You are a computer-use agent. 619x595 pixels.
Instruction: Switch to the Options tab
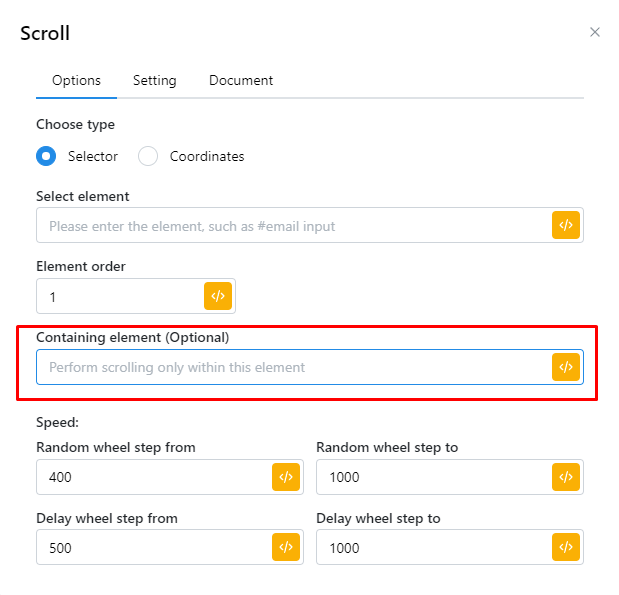coord(76,80)
